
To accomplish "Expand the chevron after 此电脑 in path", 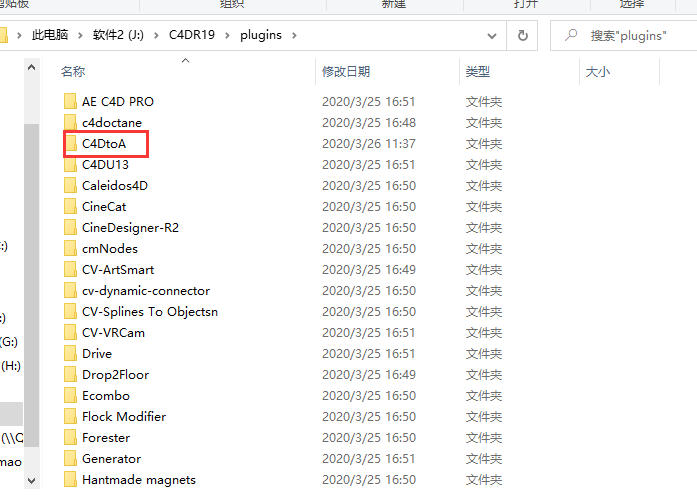I will click(80, 35).
